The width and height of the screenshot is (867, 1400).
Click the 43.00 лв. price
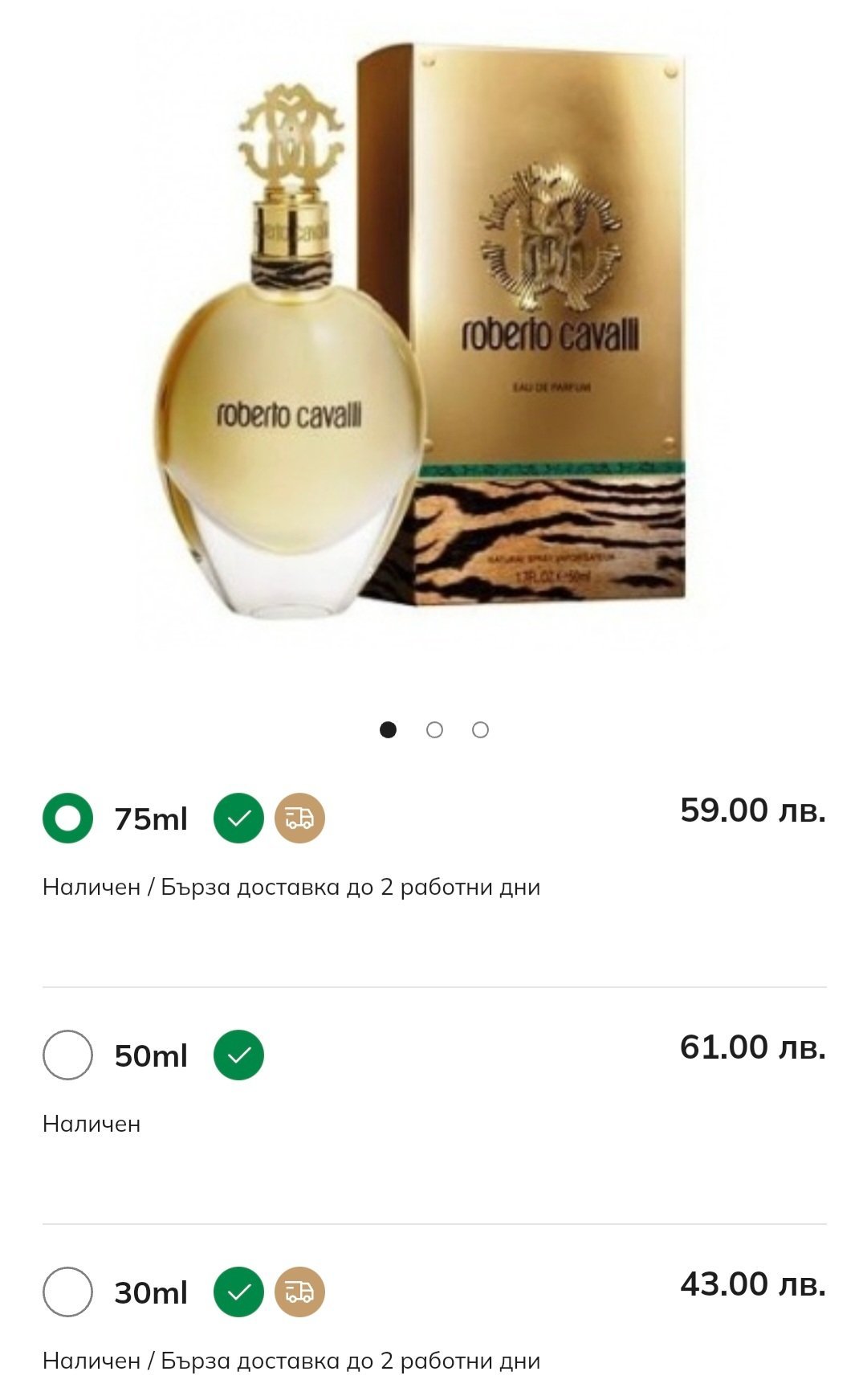752,1284
